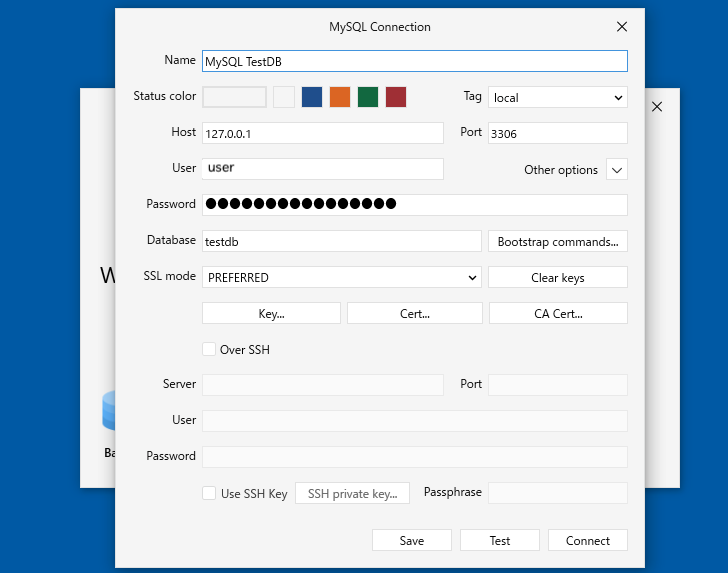
Task: Click the SSH Password field
Action: pos(415,457)
